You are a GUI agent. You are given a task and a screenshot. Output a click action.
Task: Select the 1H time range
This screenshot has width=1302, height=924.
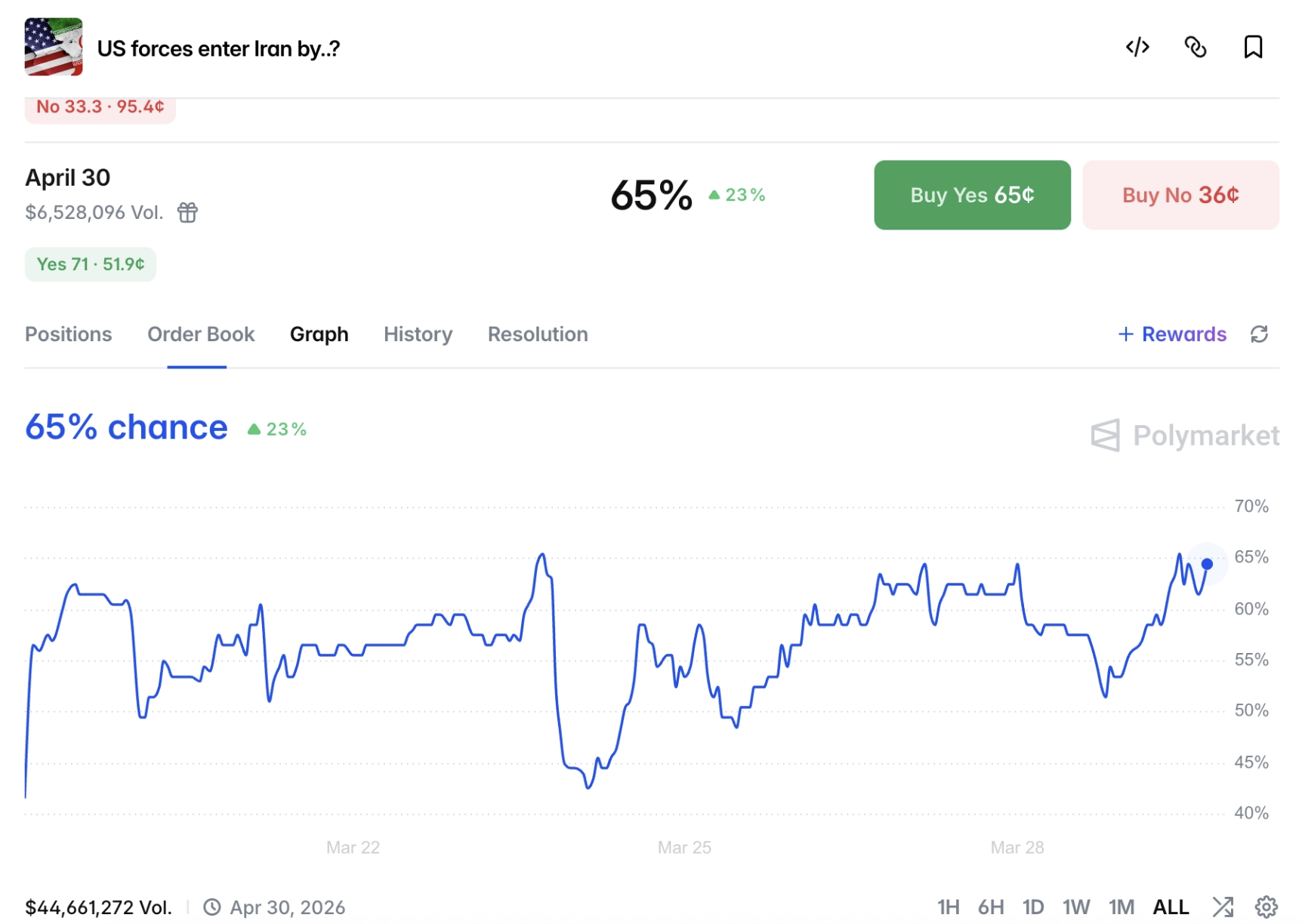[948, 907]
